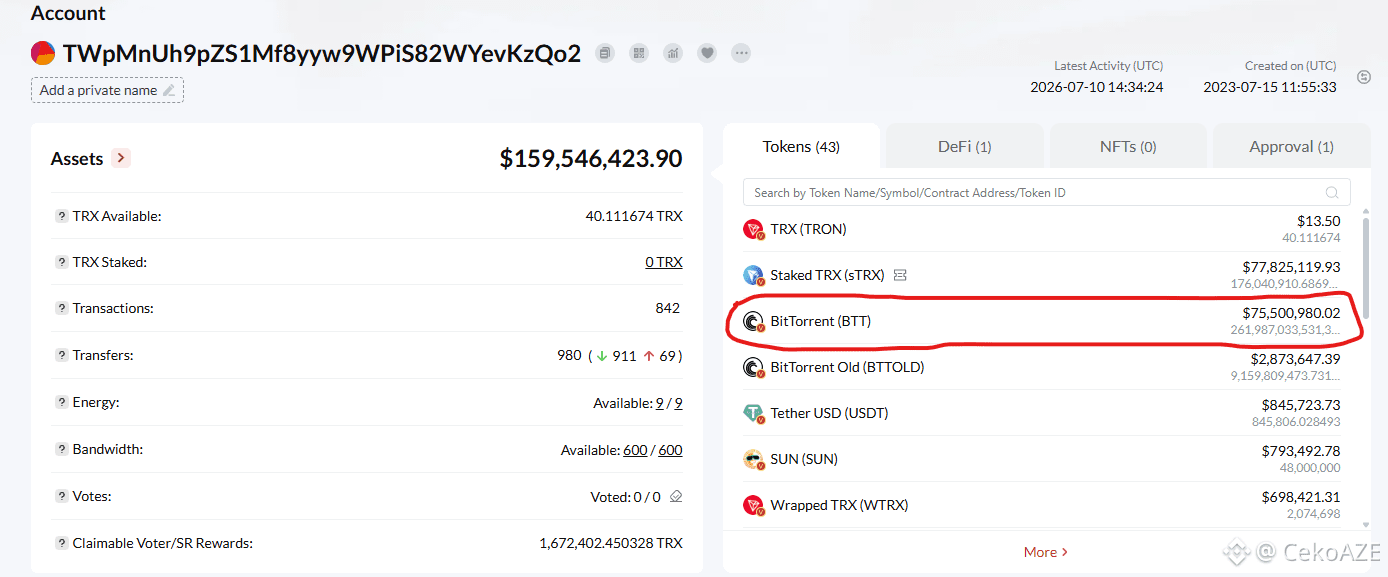The image size is (1388, 577).
Task: Click the help icon next to TRX Available
Action: pos(62,216)
